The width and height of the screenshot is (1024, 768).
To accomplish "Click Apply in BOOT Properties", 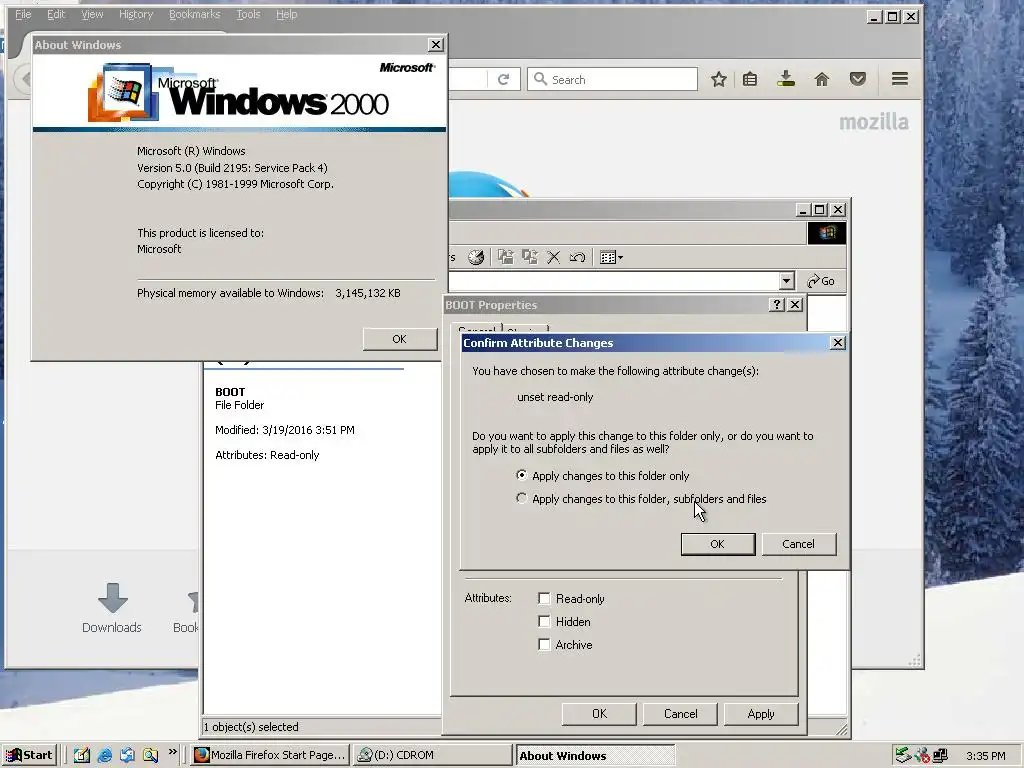I will [x=761, y=714].
